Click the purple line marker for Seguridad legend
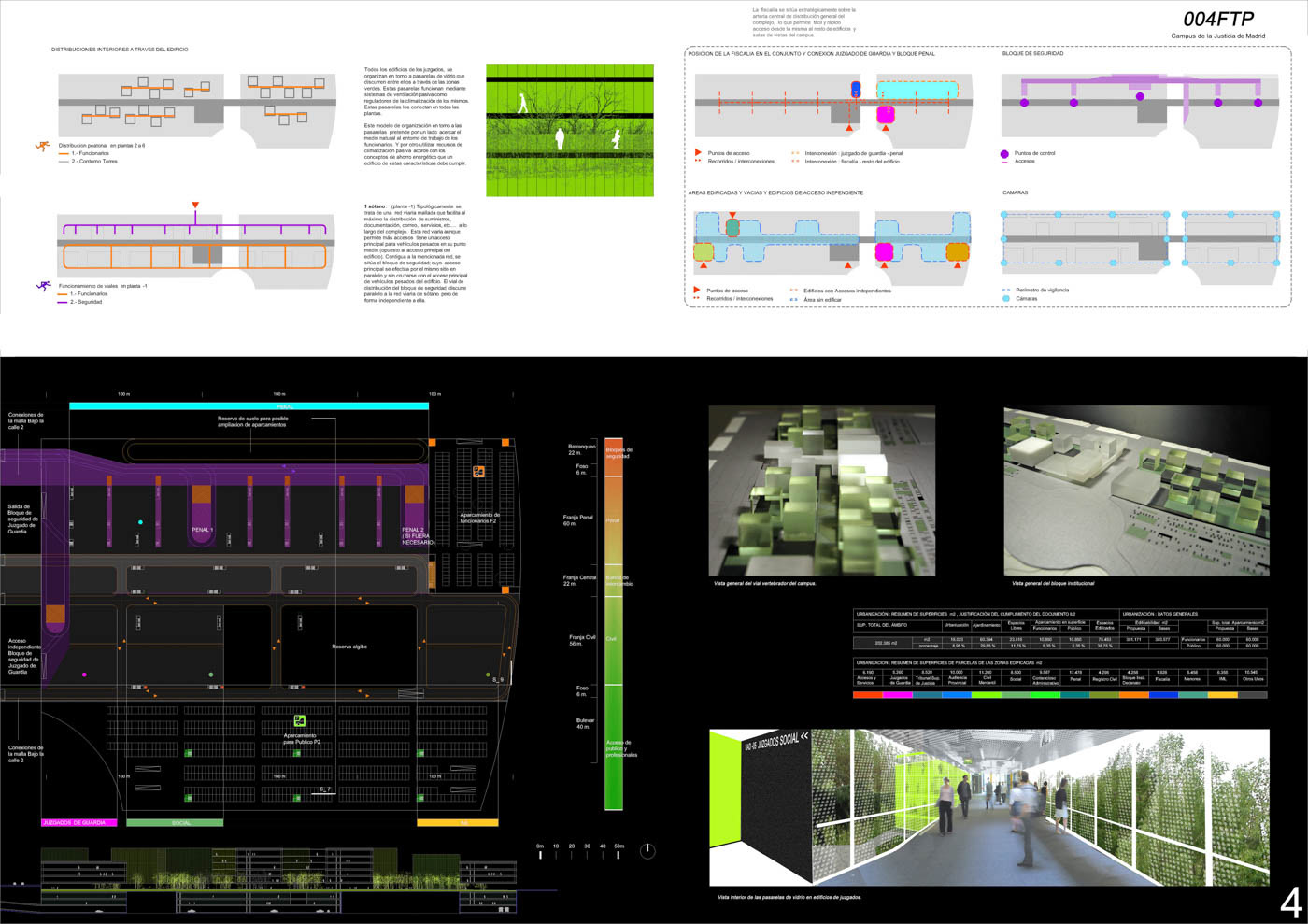The width and height of the screenshot is (1308, 924). tap(64, 302)
